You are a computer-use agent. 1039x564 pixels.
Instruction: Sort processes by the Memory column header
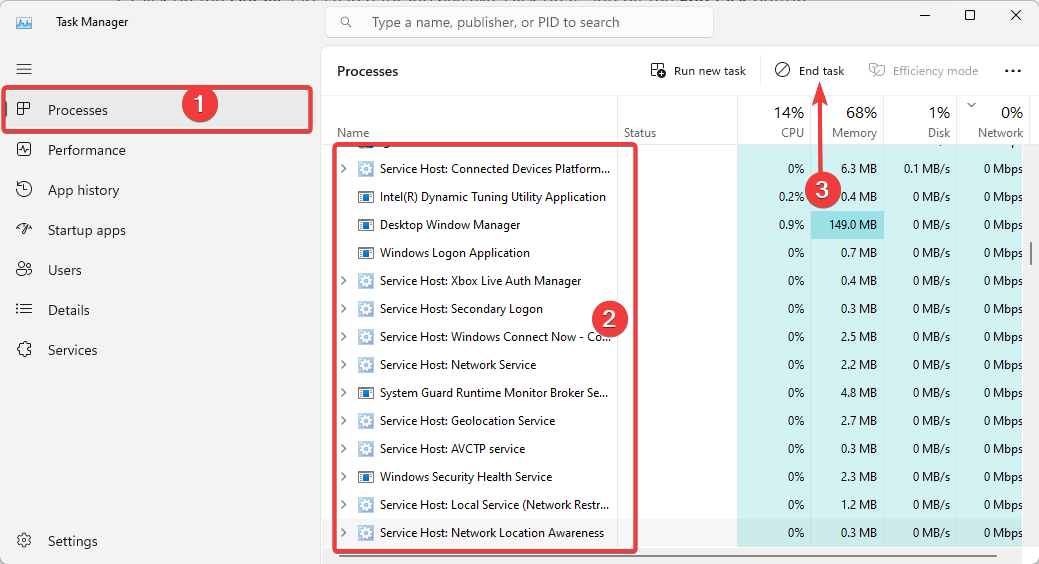click(853, 122)
